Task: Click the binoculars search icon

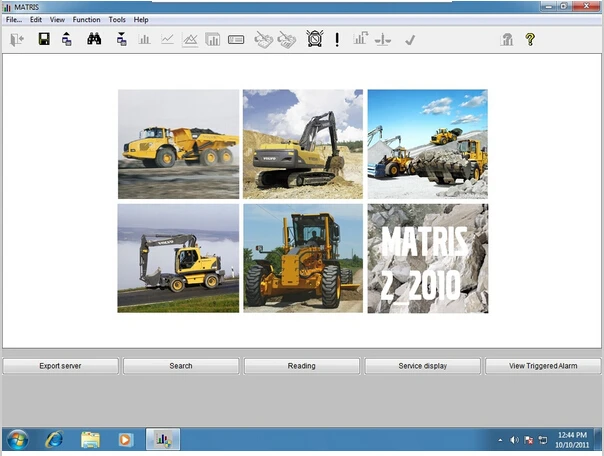Action: [94, 39]
